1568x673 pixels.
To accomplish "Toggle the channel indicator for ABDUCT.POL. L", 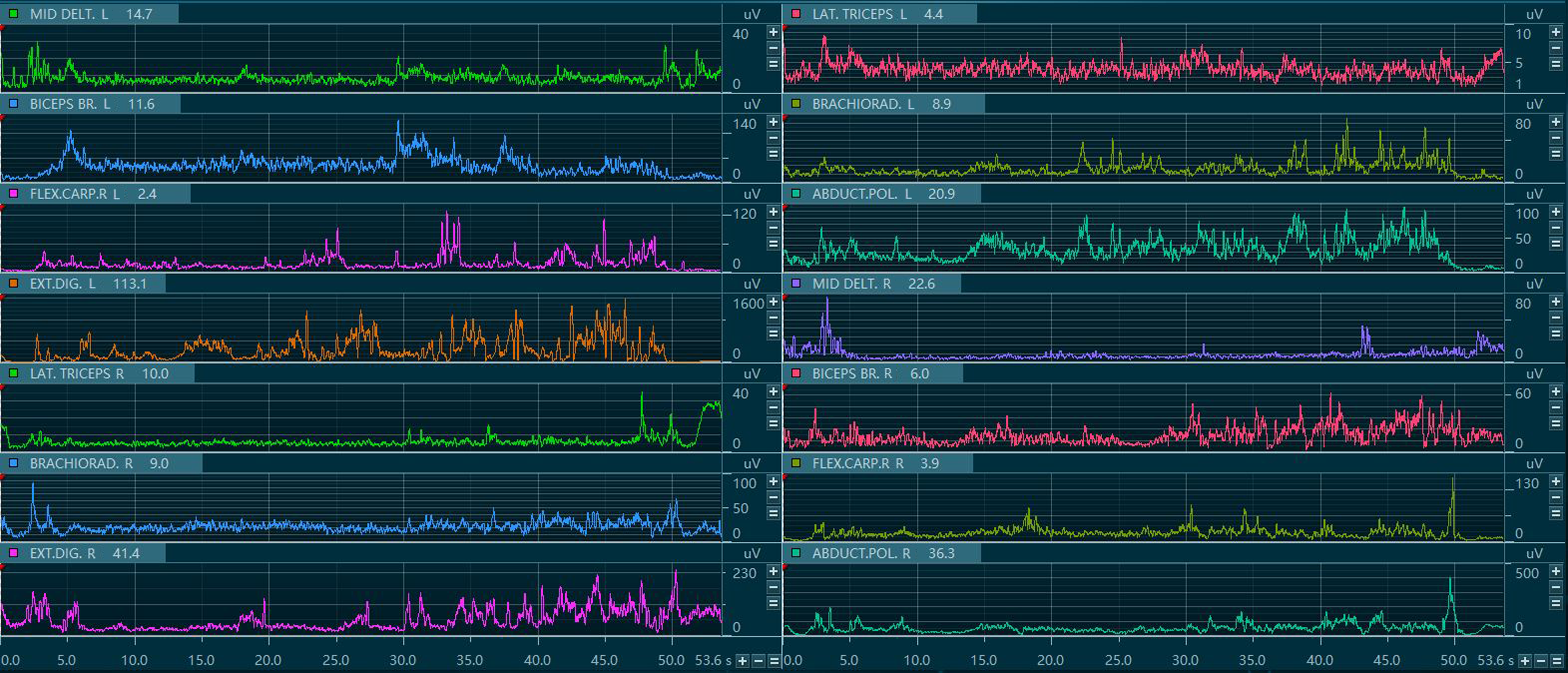I will point(796,193).
